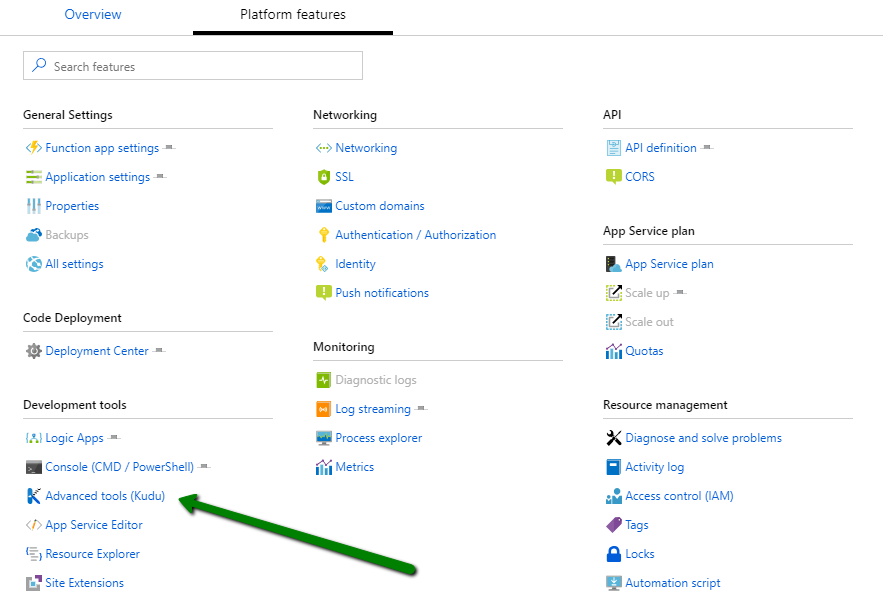Go to Custom domains
883x610 pixels.
coord(380,206)
